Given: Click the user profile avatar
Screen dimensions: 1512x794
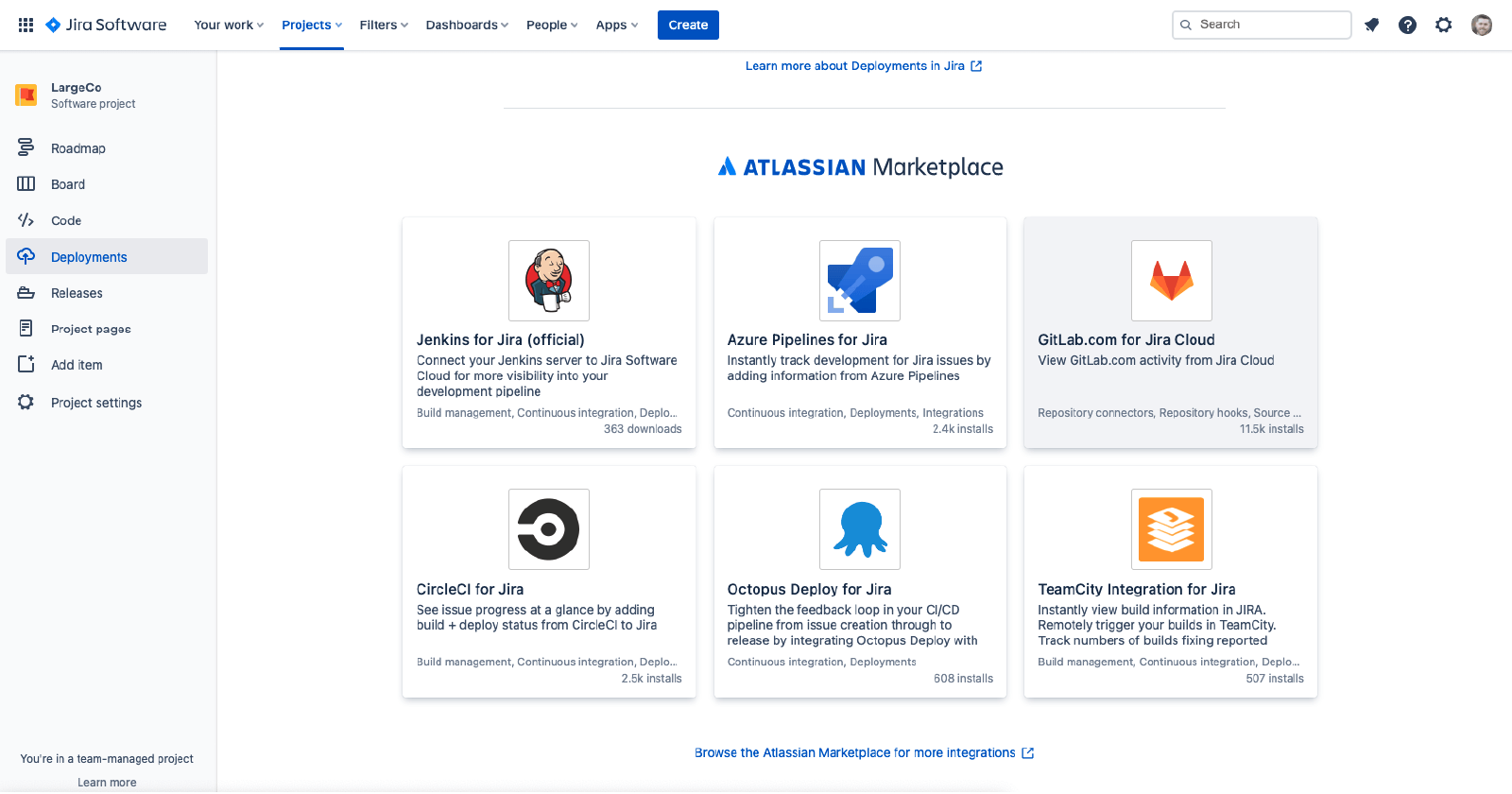Looking at the screenshot, I should (1481, 25).
